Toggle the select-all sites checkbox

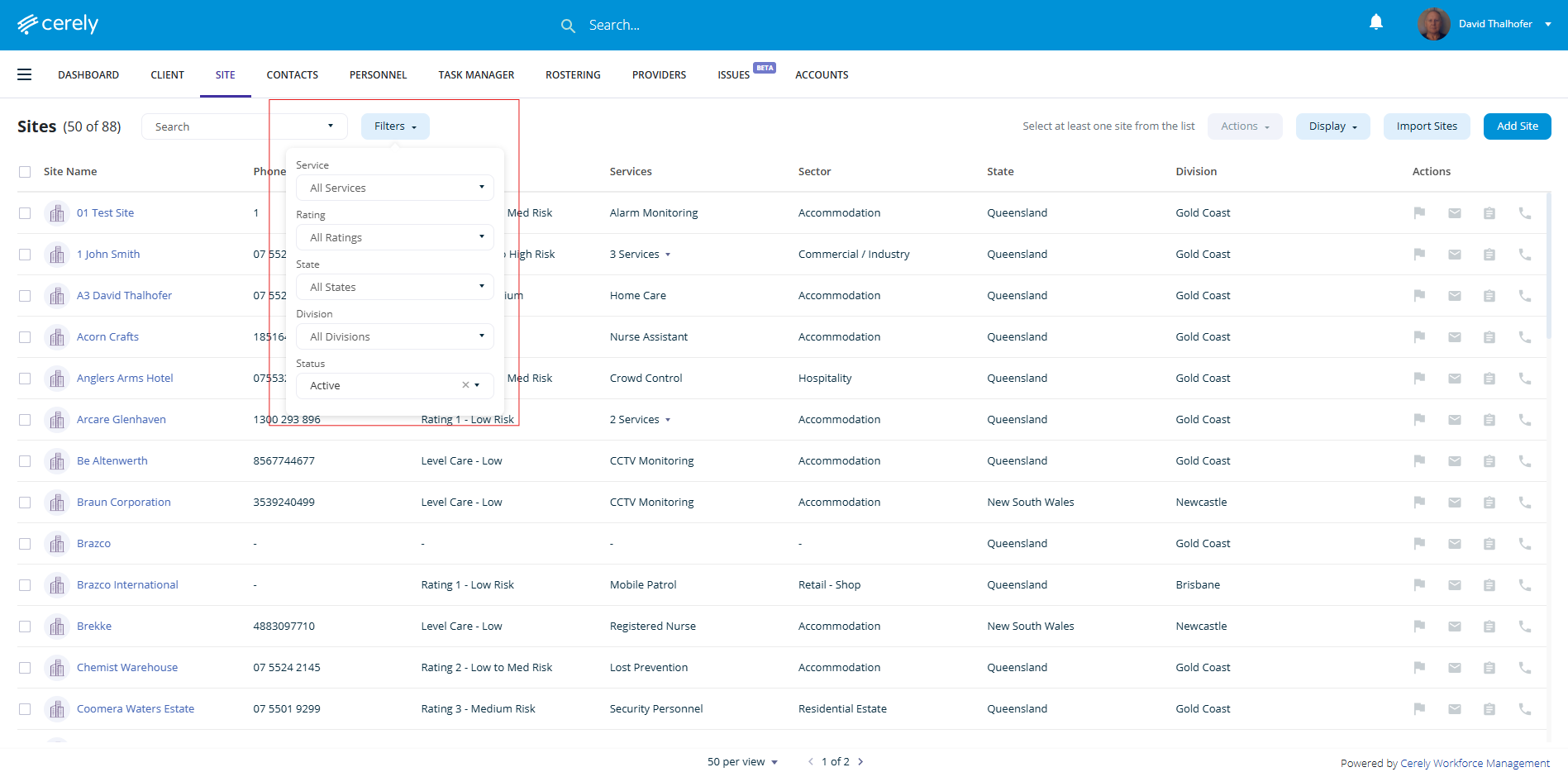pos(25,172)
